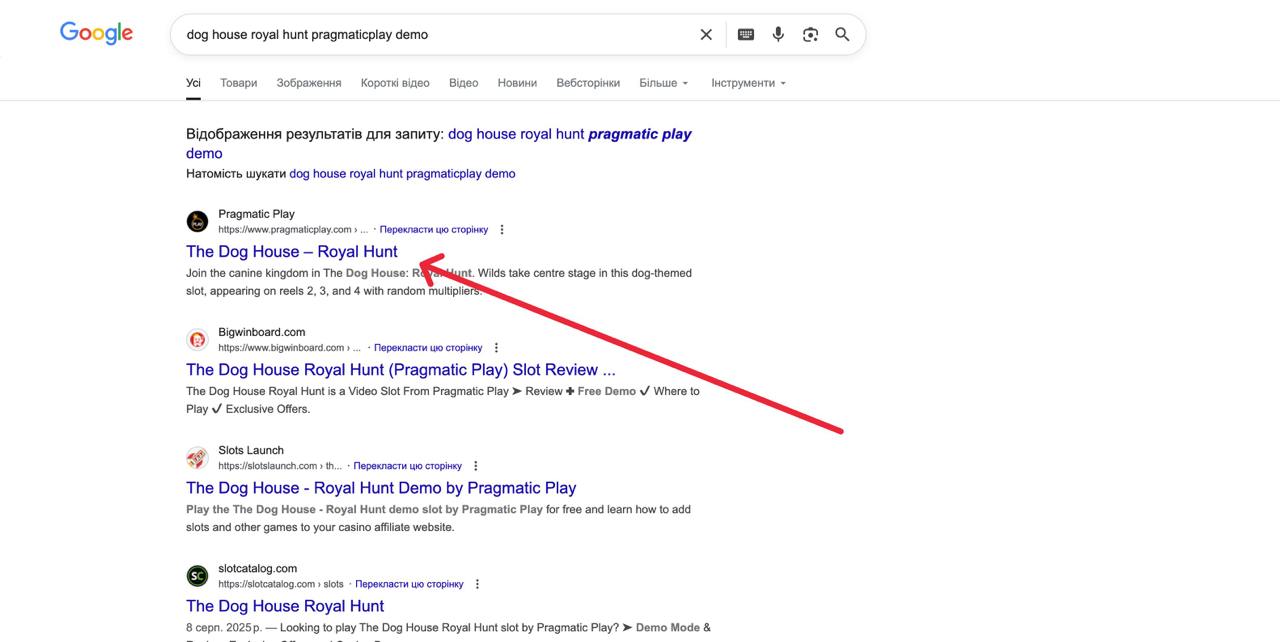This screenshot has height=642, width=1280.
Task: Open slotcatalog.com site favicon
Action: tap(198, 576)
